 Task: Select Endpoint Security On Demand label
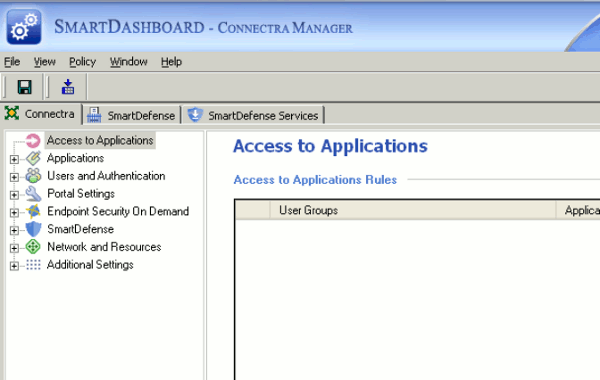pyautogui.click(x=118, y=211)
